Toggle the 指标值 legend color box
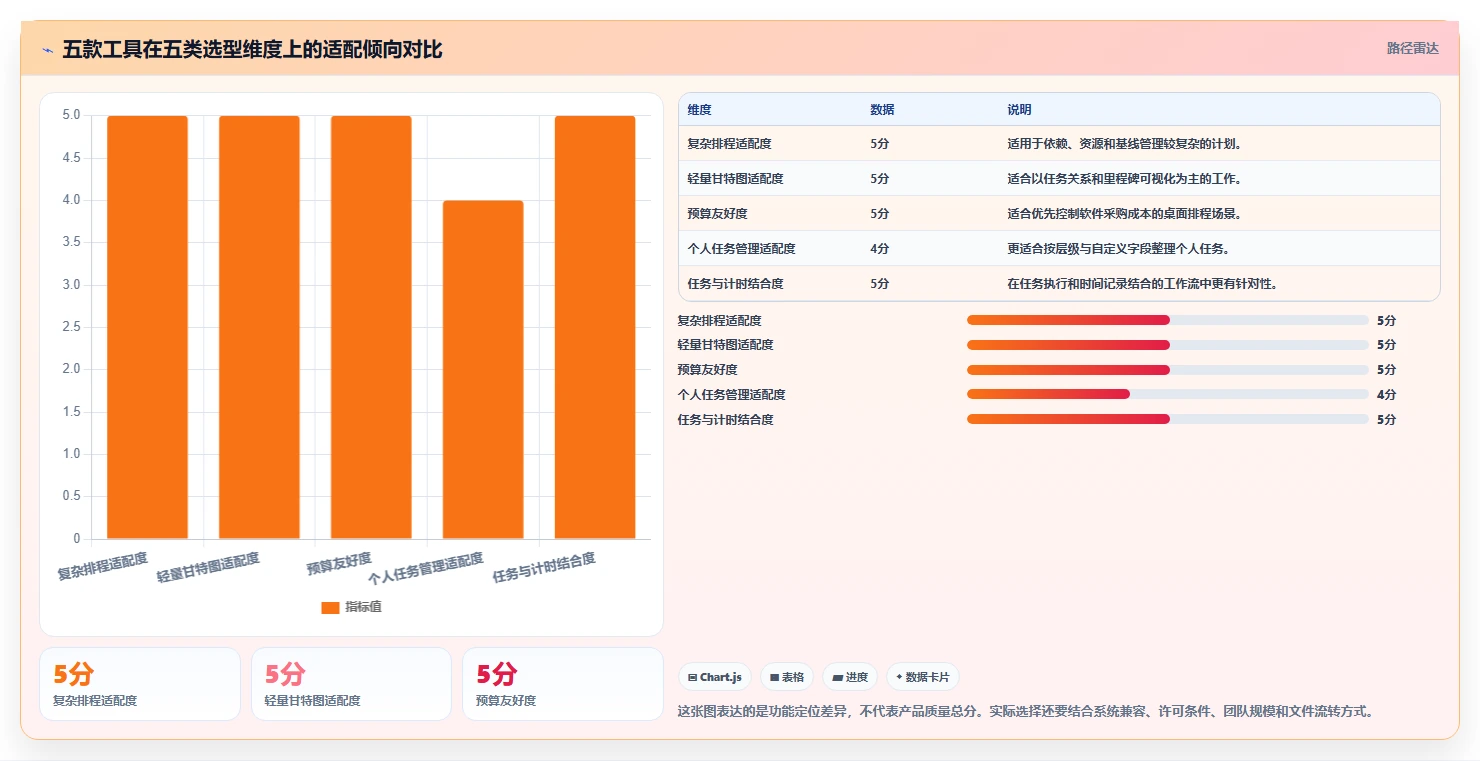 [330, 608]
